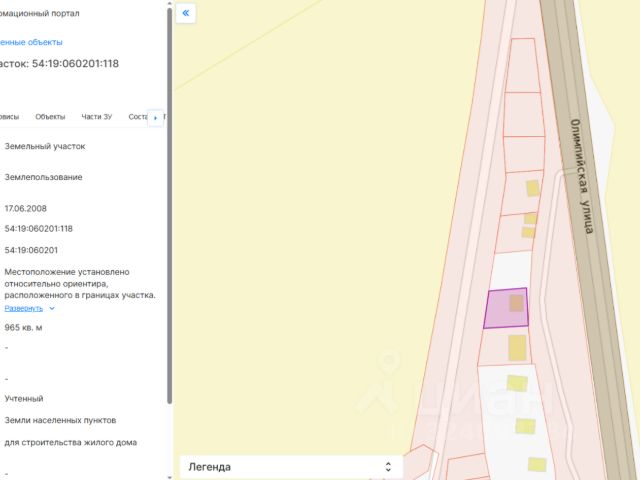Switch to the Части ЗУ tab
The image size is (640, 480).
click(96, 117)
